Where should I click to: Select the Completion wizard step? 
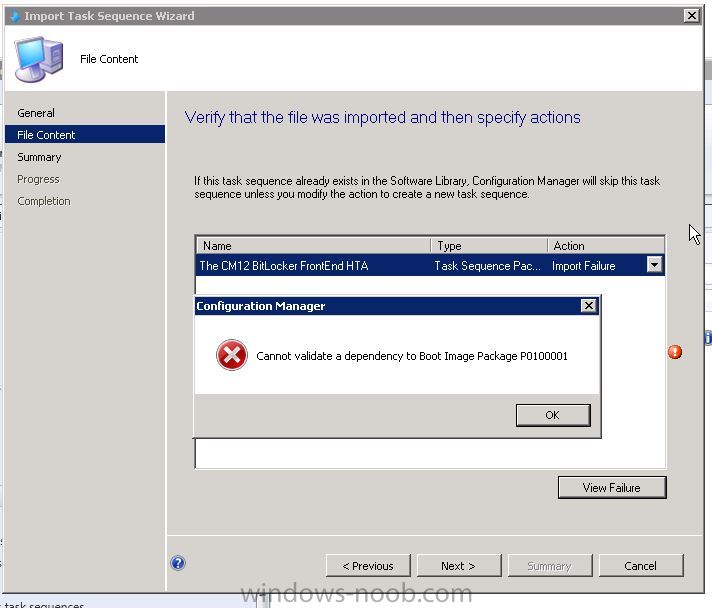pos(44,201)
